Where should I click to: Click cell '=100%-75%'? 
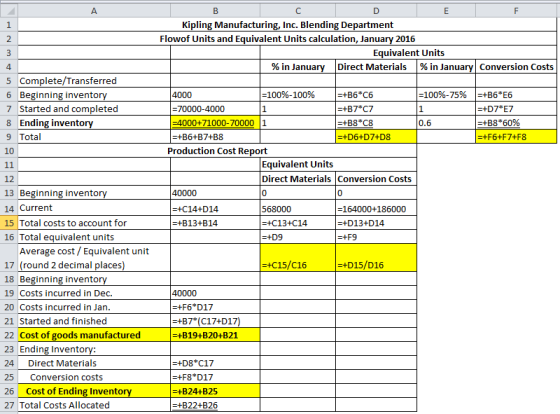click(x=446, y=95)
